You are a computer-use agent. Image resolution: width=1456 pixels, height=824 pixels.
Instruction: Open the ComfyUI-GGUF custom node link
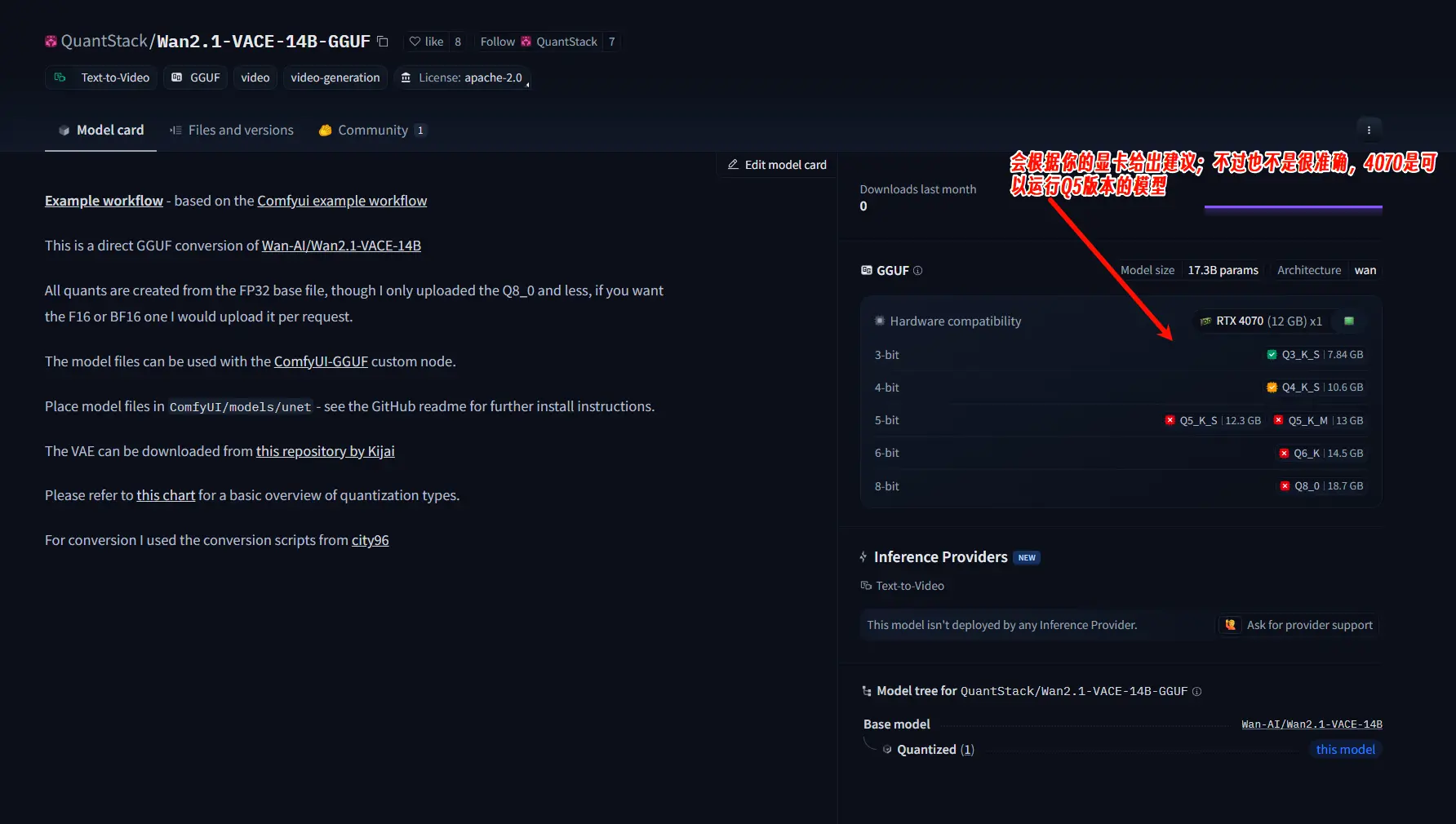click(x=321, y=361)
